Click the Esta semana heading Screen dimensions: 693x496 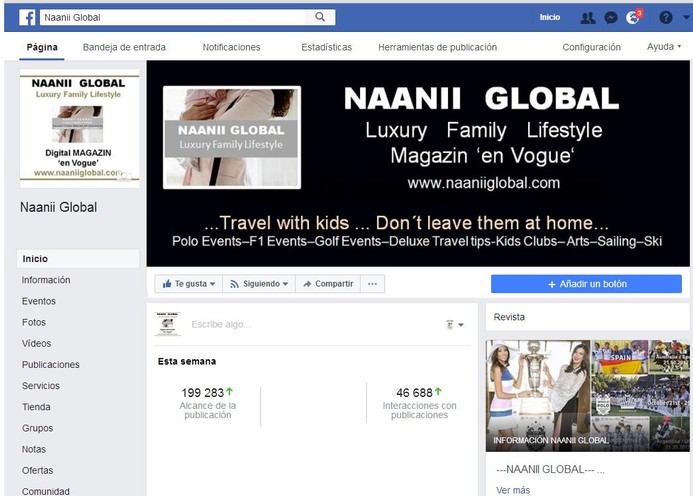187,362
